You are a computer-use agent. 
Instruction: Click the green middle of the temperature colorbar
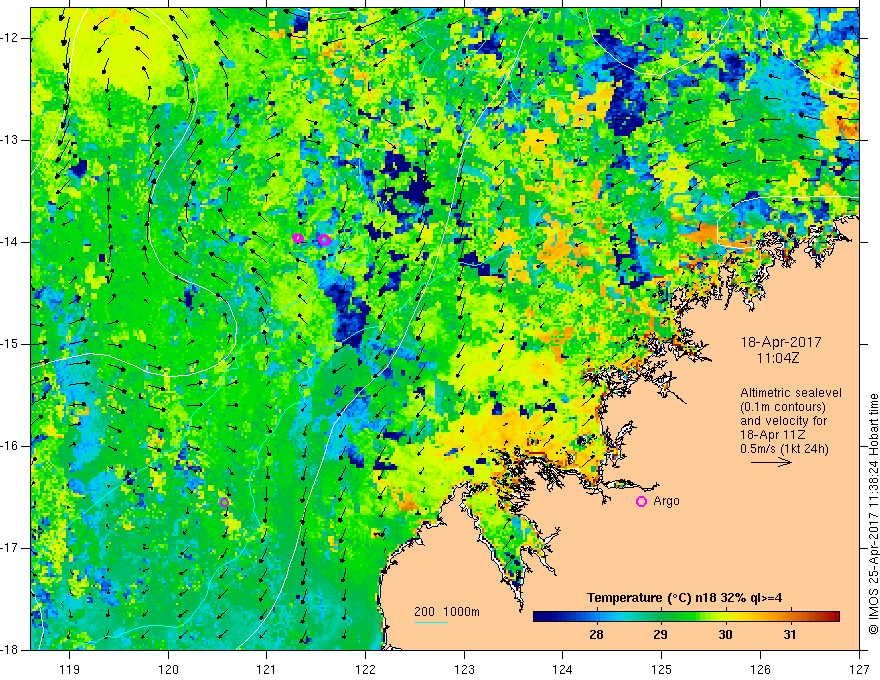pyautogui.click(x=686, y=617)
